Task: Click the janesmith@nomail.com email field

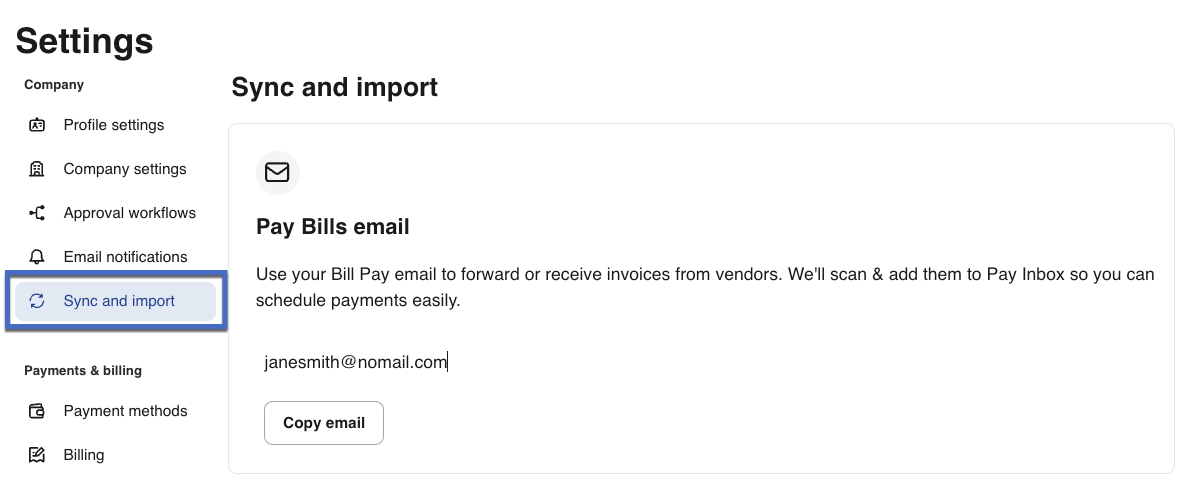Action: pos(355,362)
